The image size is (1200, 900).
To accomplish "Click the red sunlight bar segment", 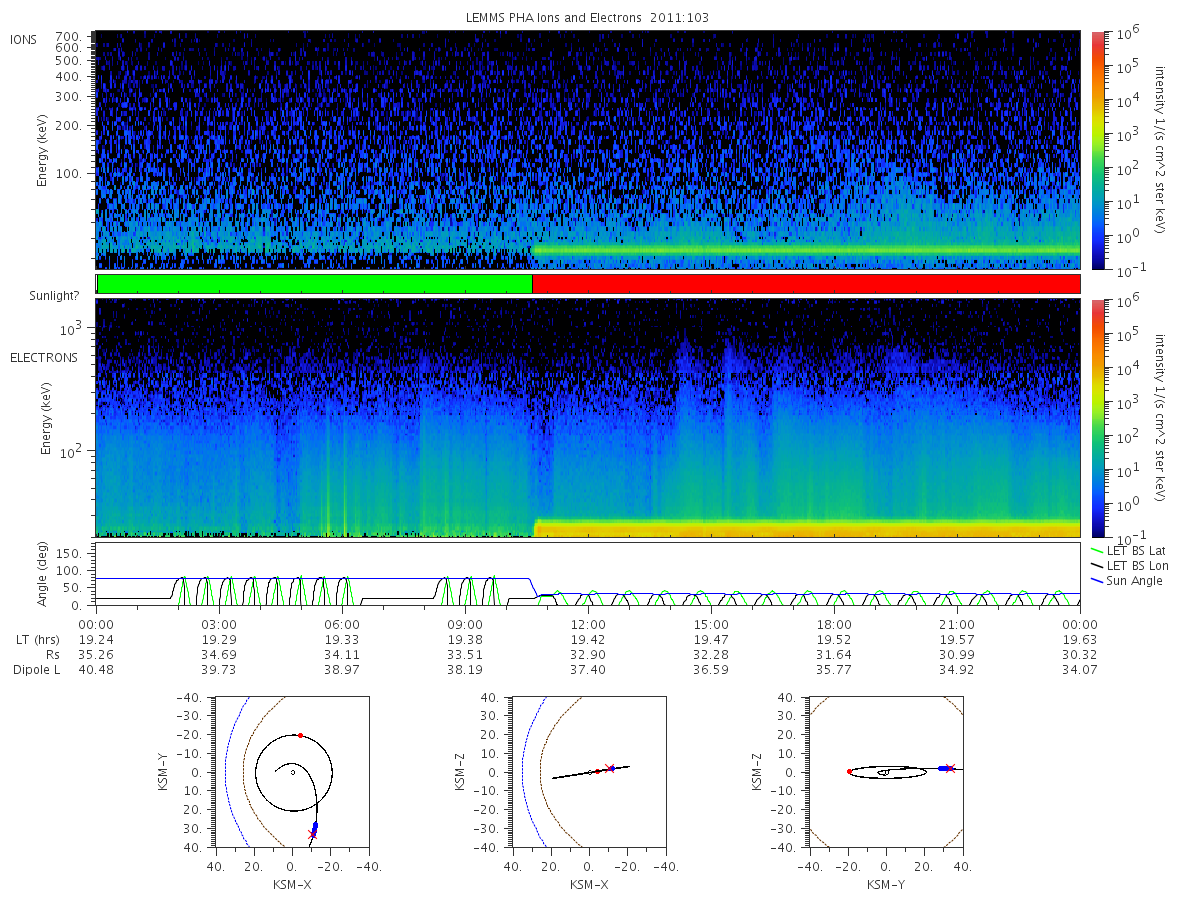I will 806,284.
